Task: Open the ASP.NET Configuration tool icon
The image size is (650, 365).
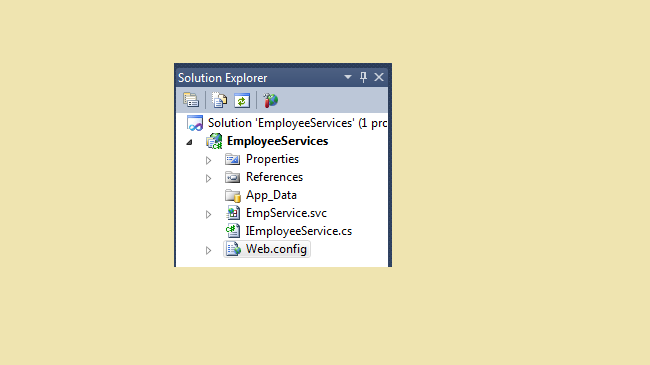Action: (x=270, y=100)
